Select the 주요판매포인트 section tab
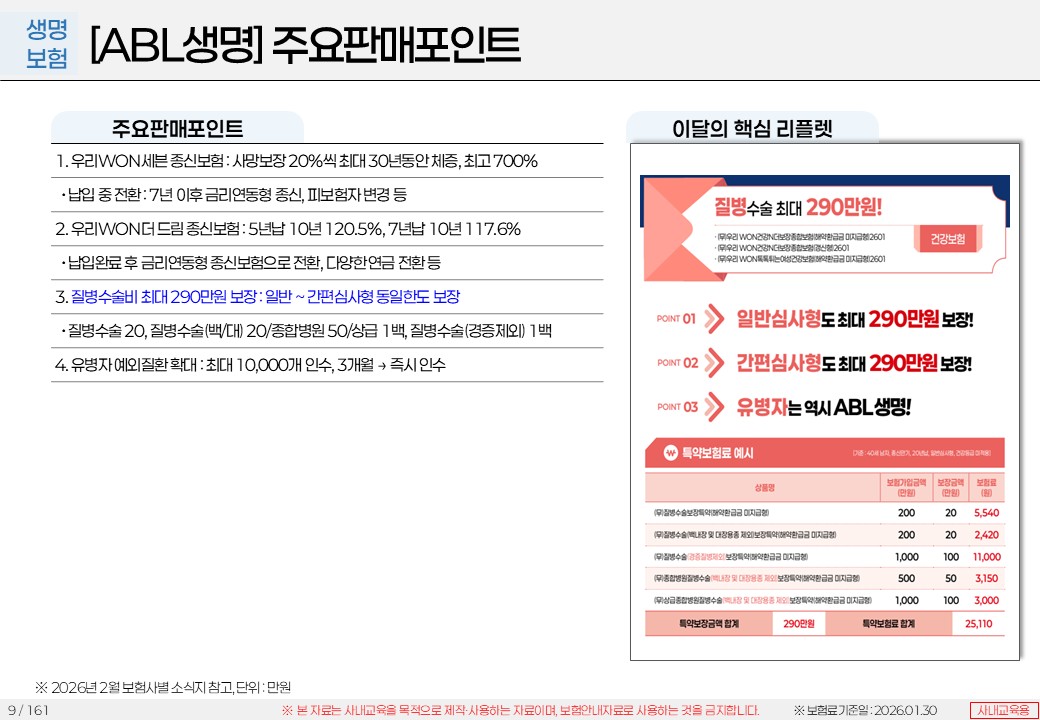This screenshot has width=1040, height=720. coord(177,129)
